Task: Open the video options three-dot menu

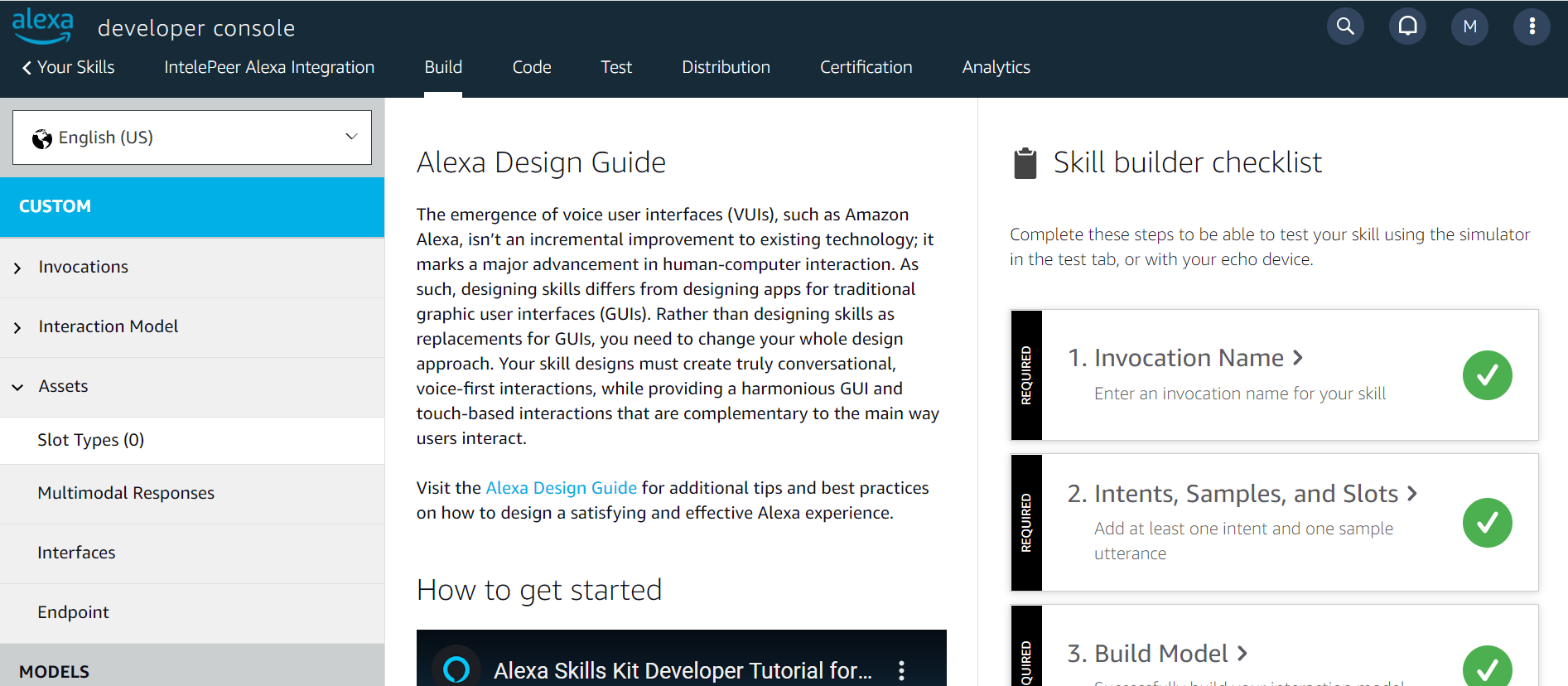Action: click(x=901, y=670)
